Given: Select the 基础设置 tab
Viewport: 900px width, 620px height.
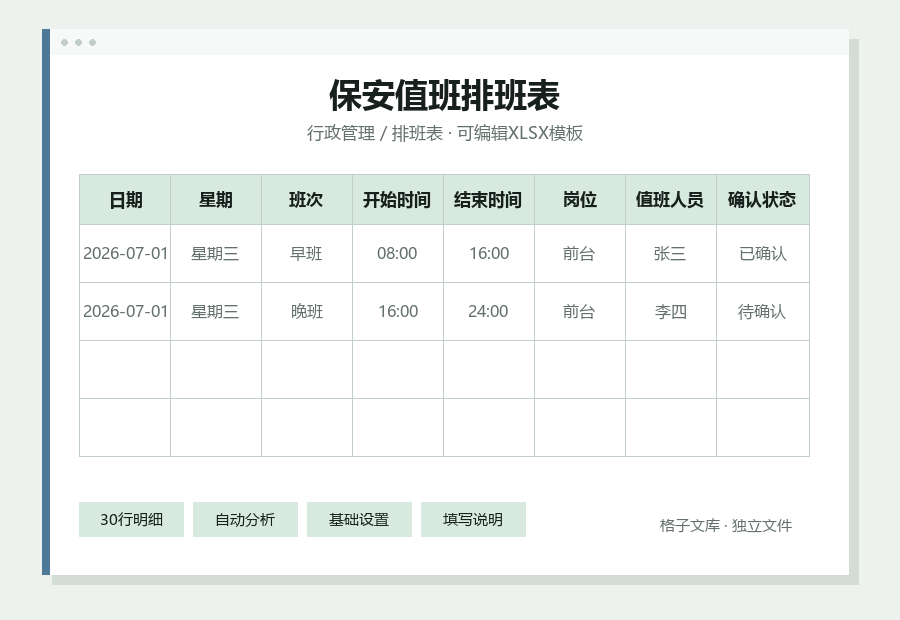Looking at the screenshot, I should coord(359,520).
